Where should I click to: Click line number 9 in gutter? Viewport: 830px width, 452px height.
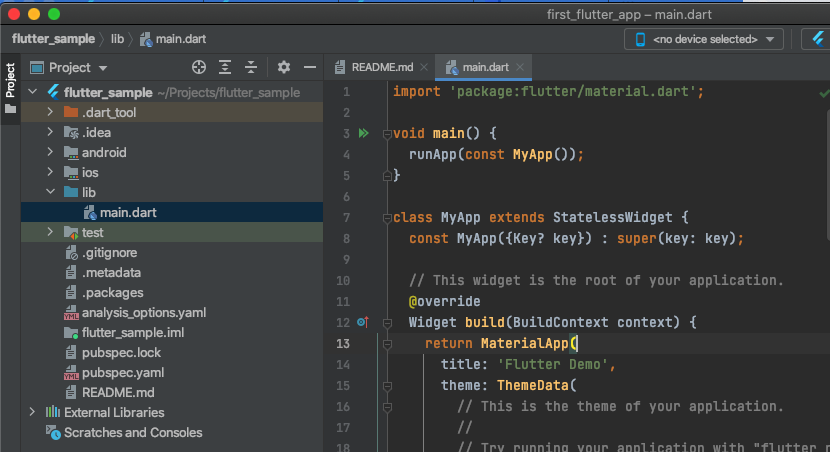(x=346, y=259)
